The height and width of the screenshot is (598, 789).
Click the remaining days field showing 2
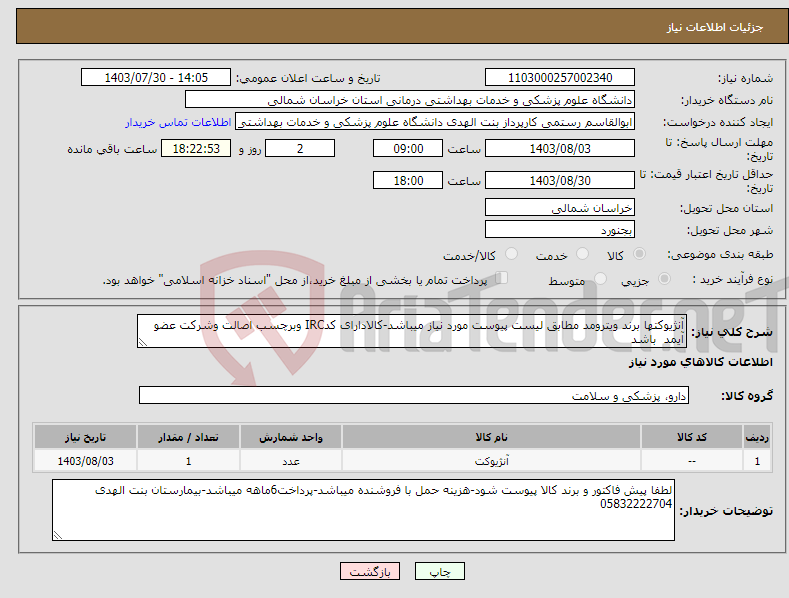tap(300, 148)
